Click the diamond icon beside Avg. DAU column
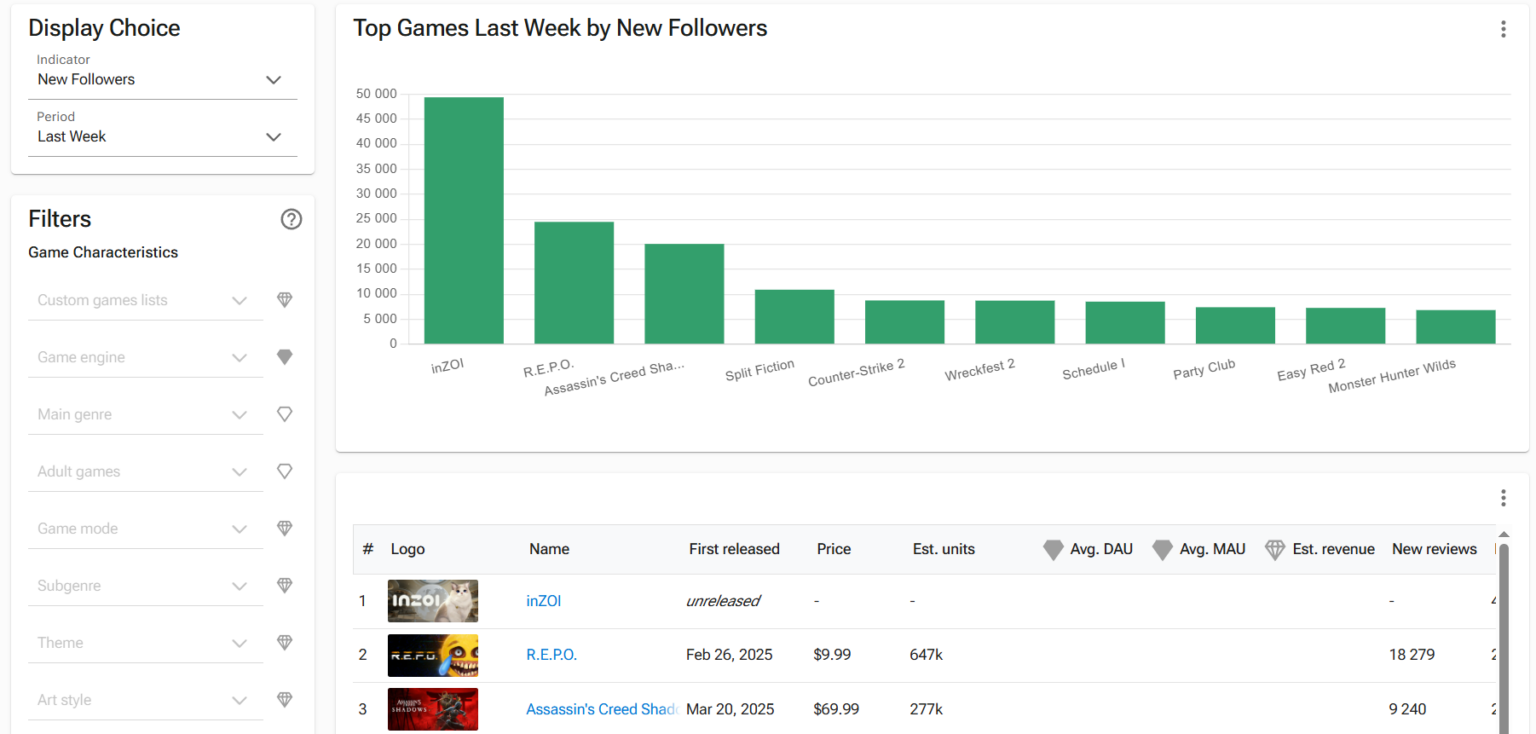This screenshot has width=1536, height=734. pyautogui.click(x=1053, y=549)
